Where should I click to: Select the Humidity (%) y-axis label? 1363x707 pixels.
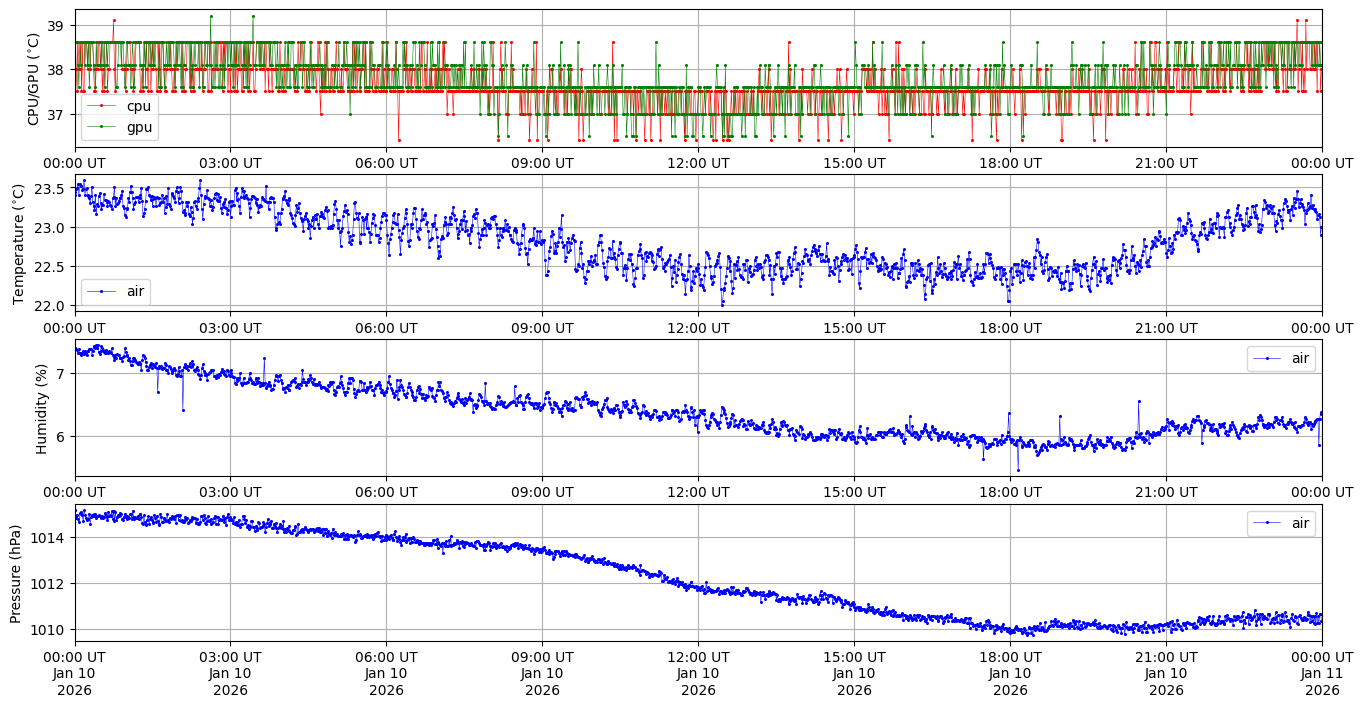(41, 408)
